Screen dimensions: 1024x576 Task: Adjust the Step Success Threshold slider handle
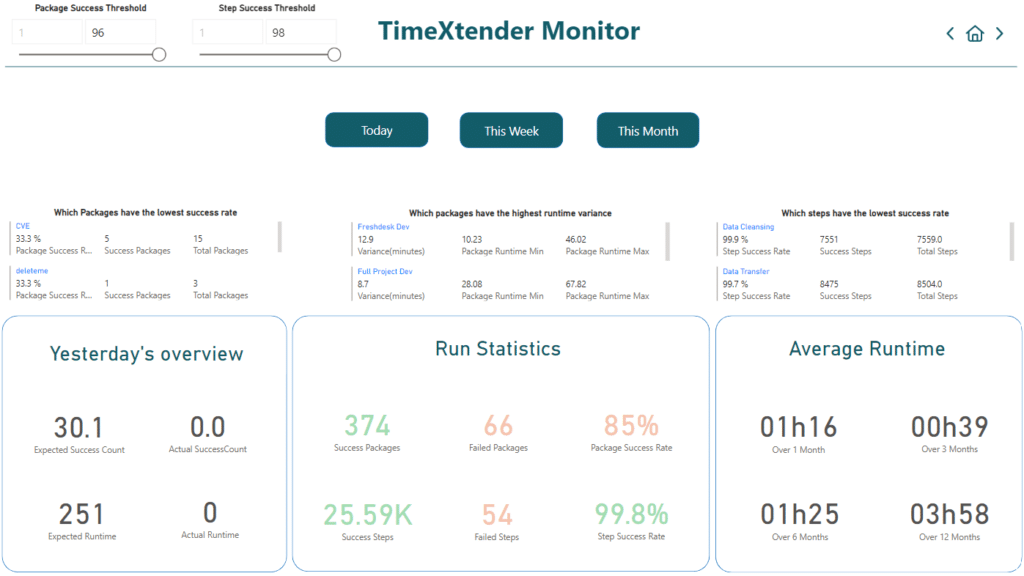pos(333,55)
